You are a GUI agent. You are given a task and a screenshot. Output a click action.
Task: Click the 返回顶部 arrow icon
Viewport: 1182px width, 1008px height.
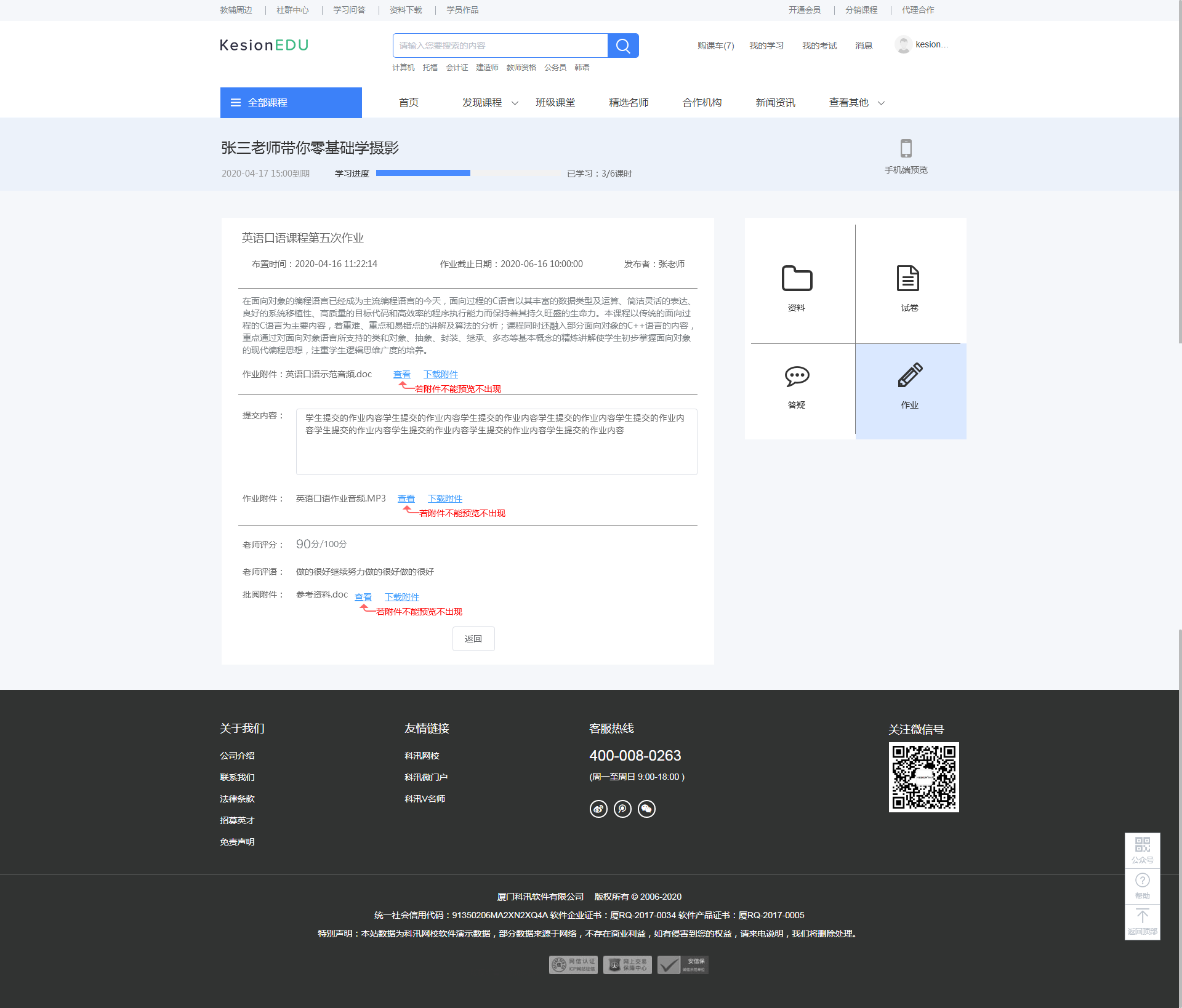pos(1142,916)
